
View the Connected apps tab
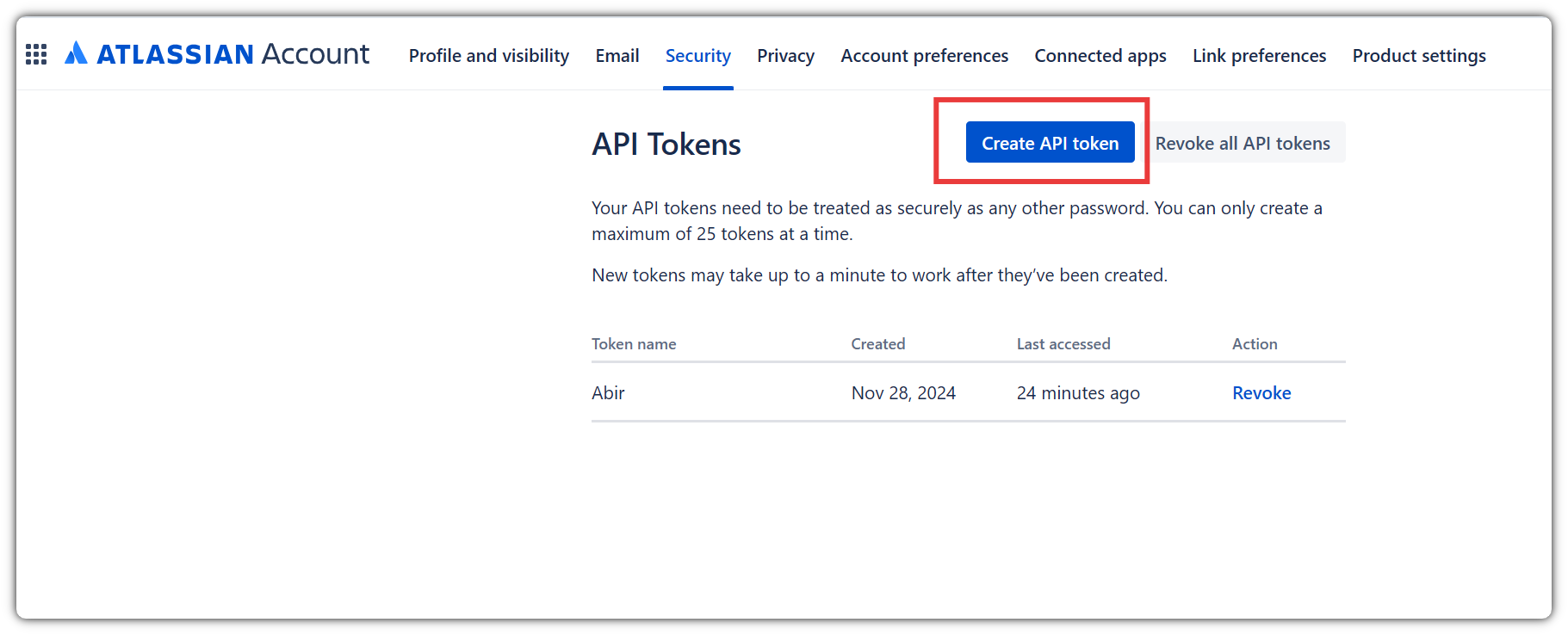click(x=1100, y=56)
